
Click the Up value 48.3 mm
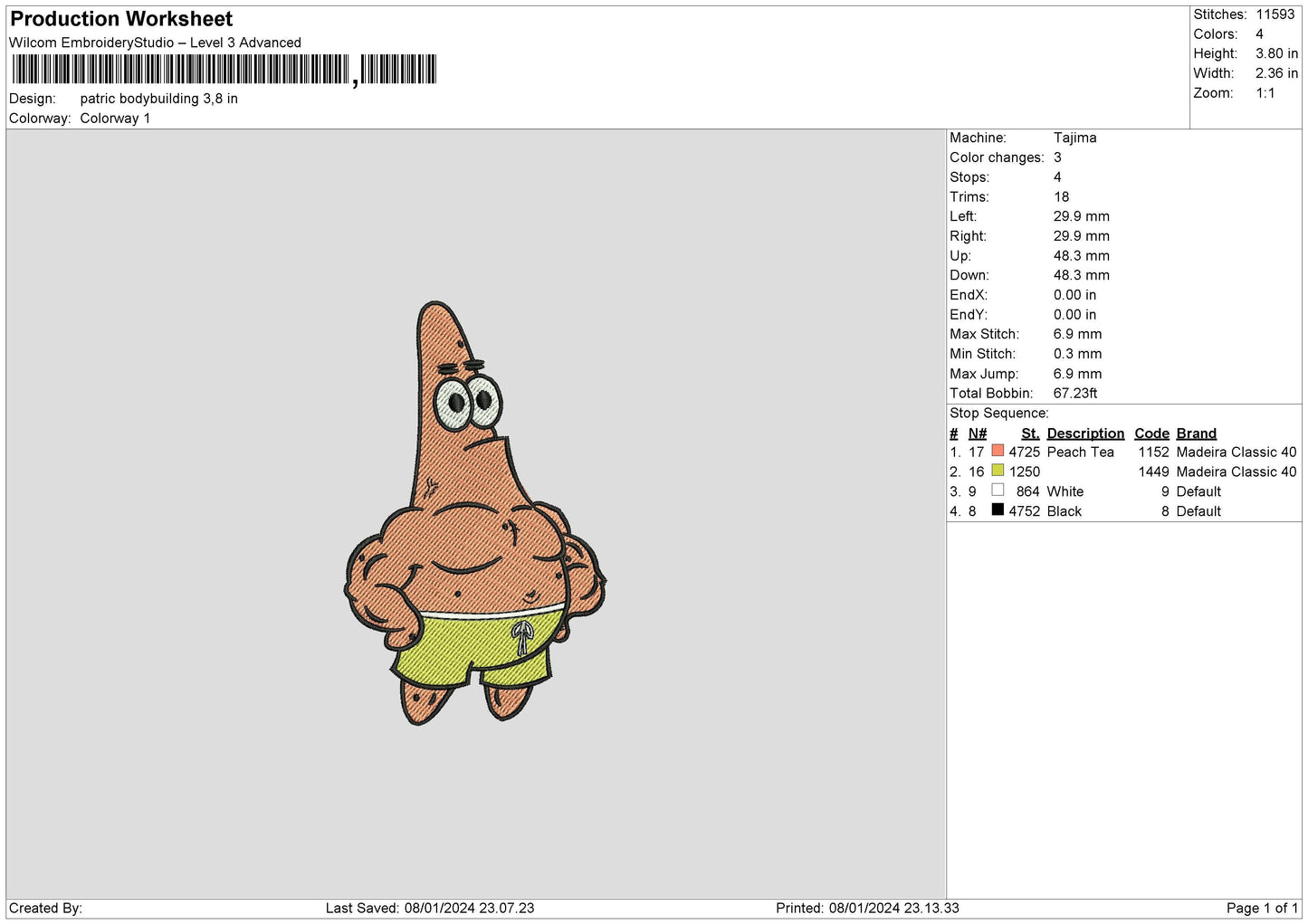point(1081,256)
